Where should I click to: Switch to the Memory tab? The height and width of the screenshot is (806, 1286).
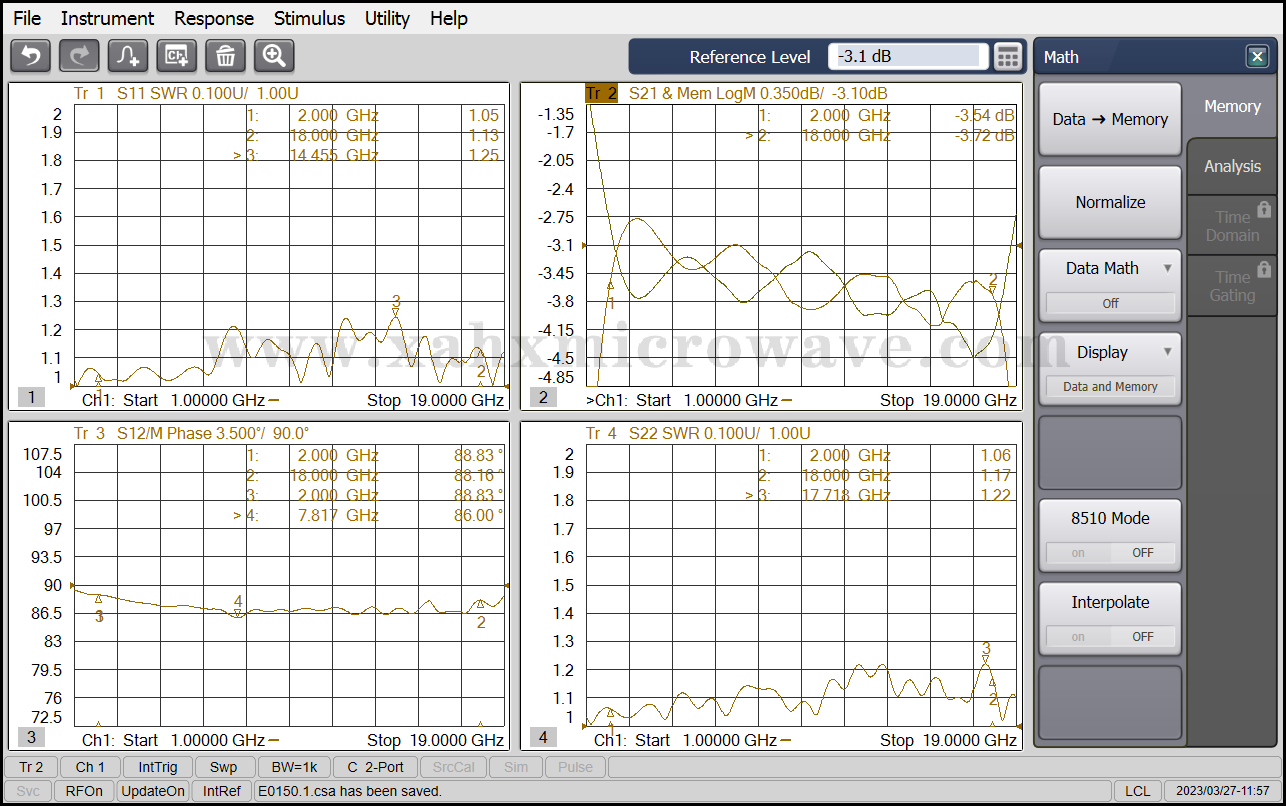1232,106
